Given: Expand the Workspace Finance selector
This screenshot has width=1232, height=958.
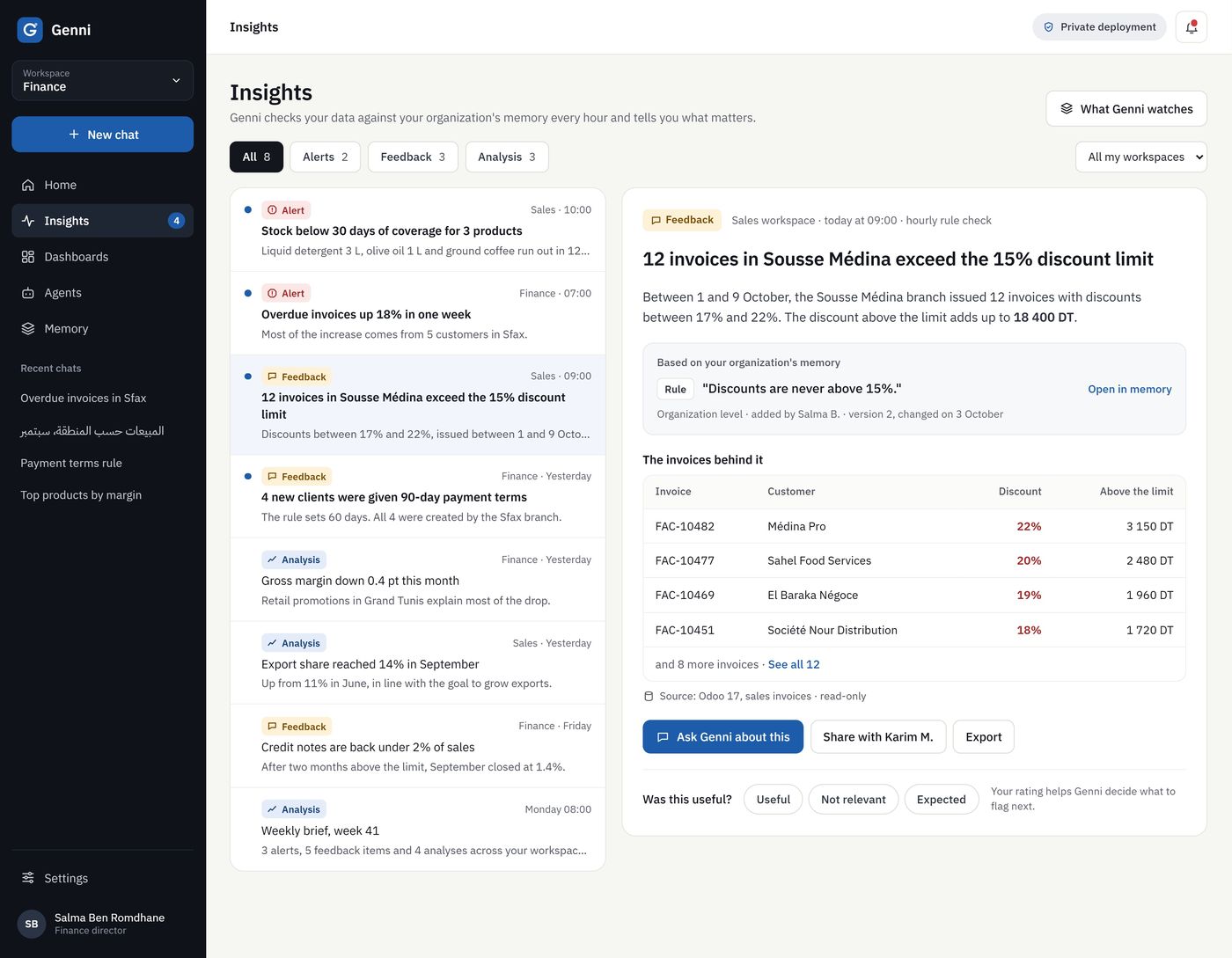Looking at the screenshot, I should (103, 80).
